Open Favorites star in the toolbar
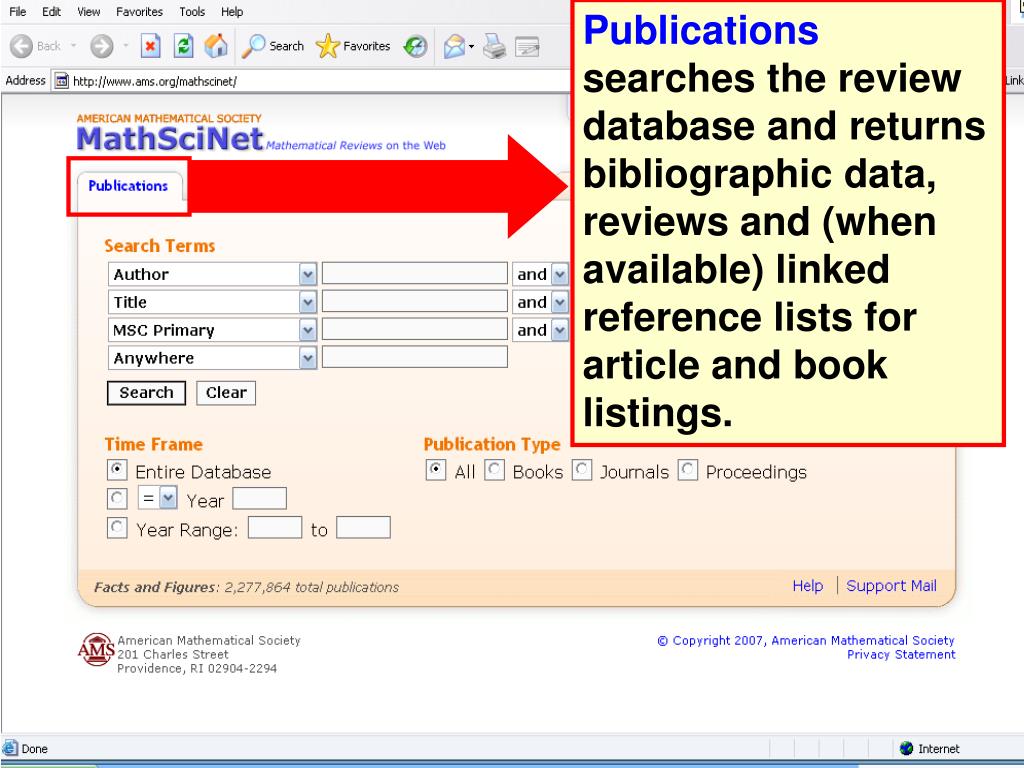1024x768 pixels. click(353, 46)
